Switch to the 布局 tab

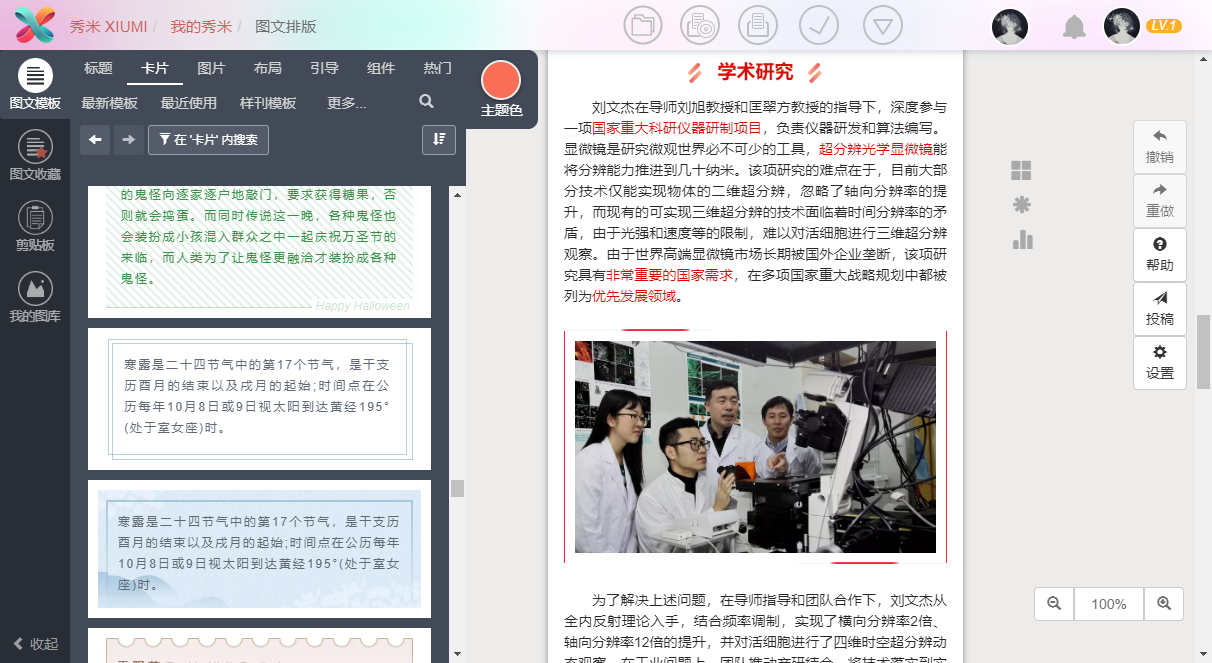click(268, 69)
